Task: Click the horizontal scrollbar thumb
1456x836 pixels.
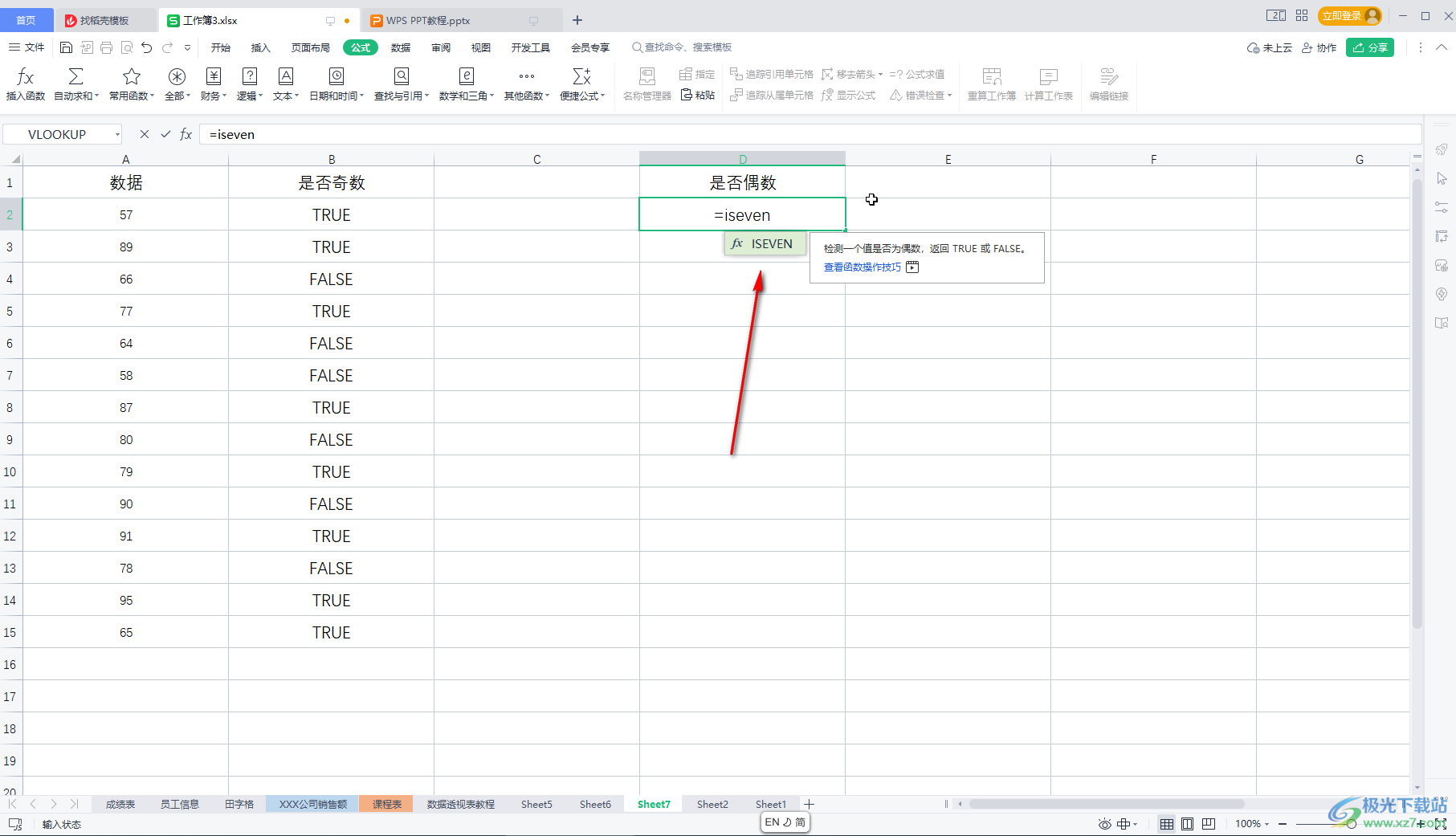Action: [x=1107, y=804]
